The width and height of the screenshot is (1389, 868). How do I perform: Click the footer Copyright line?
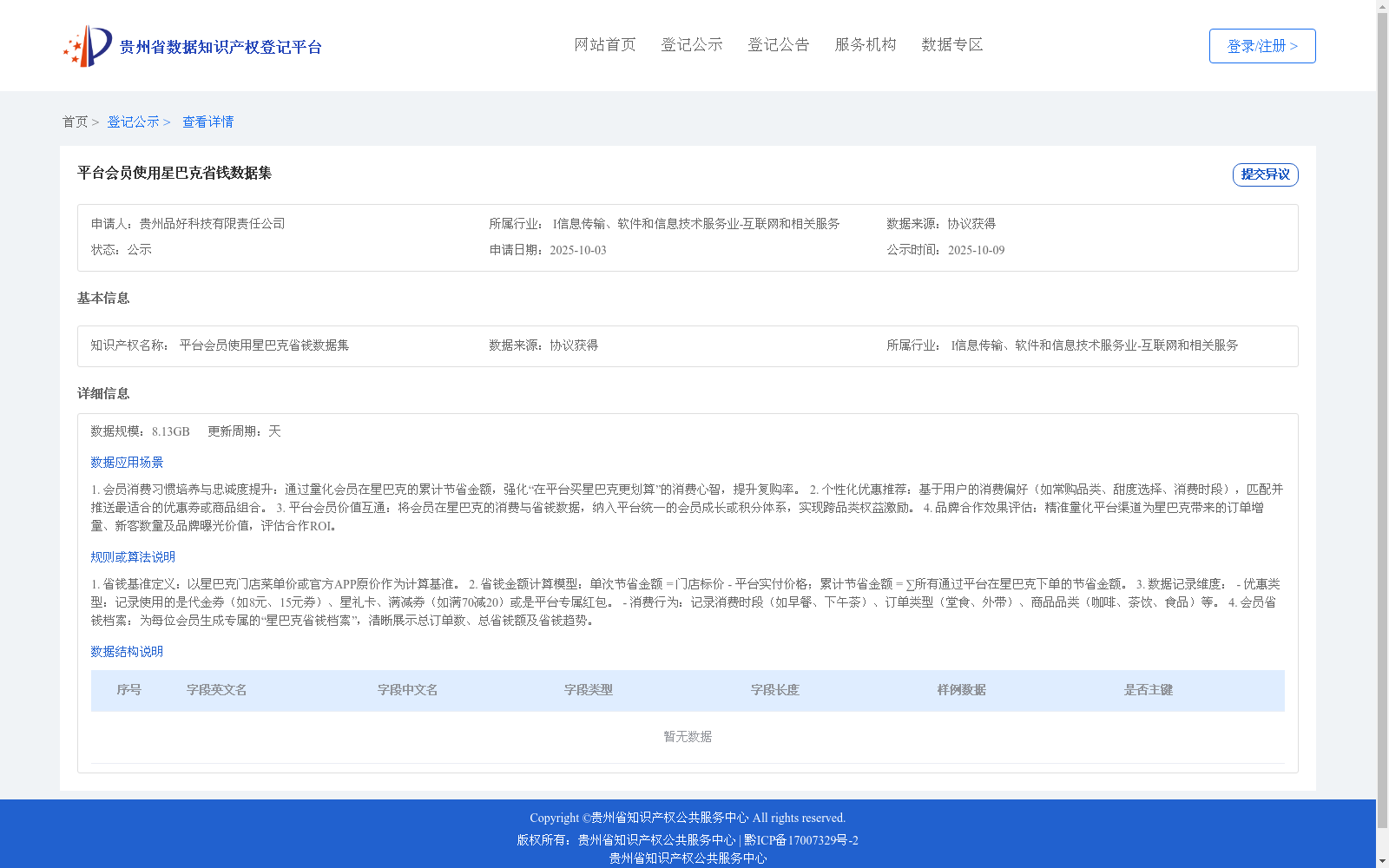(688, 818)
